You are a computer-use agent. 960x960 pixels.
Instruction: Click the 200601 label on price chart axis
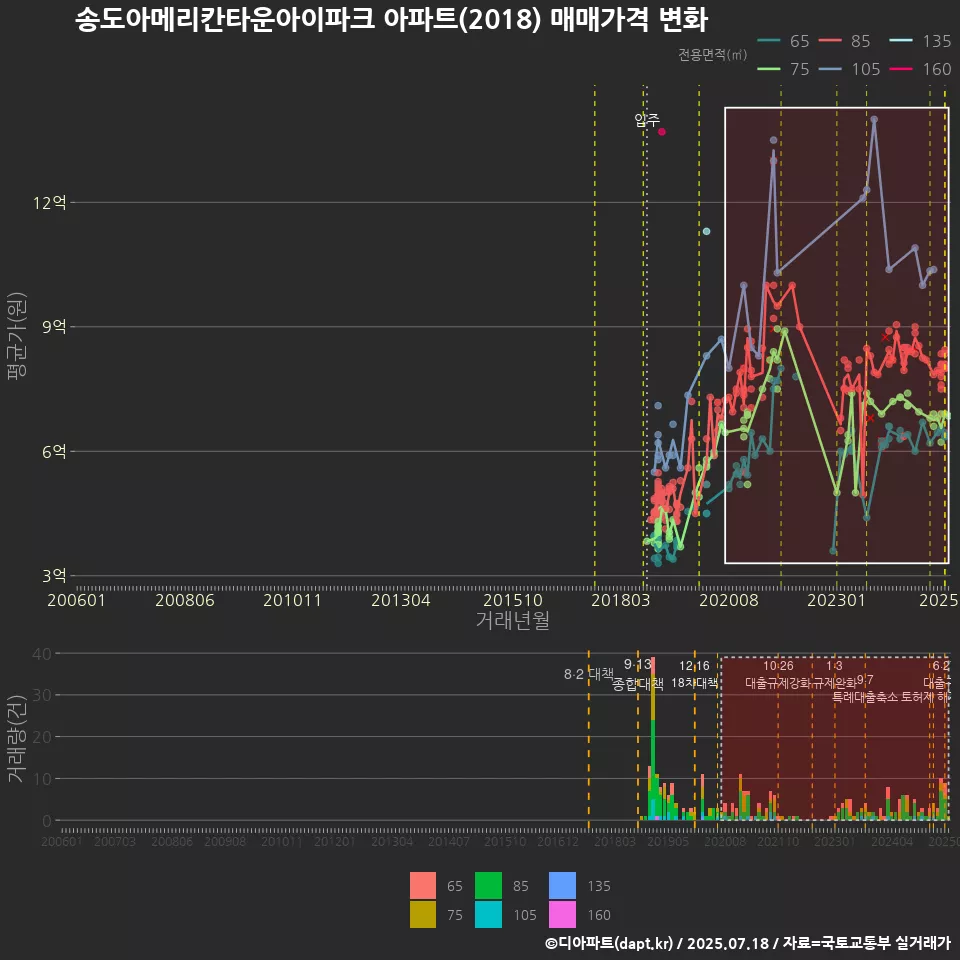tap(77, 600)
